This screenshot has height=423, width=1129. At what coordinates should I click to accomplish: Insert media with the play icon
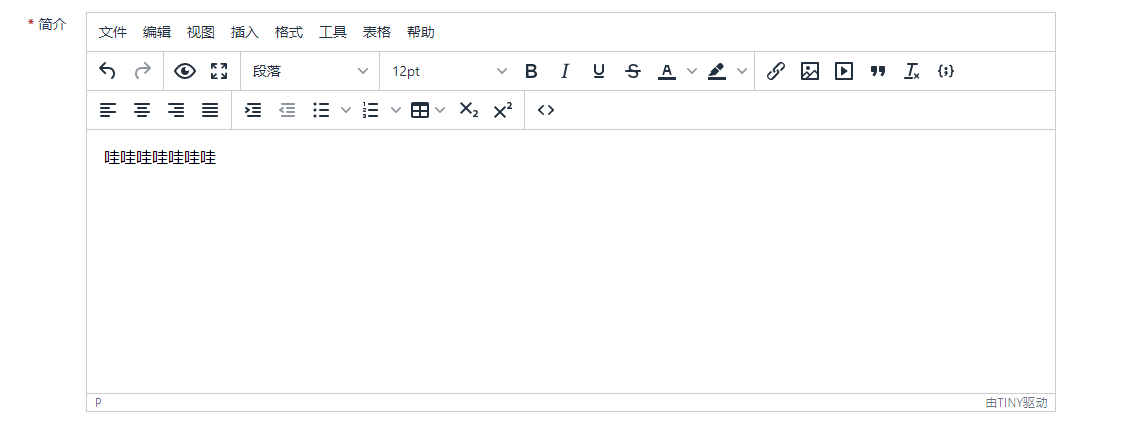pyautogui.click(x=844, y=71)
